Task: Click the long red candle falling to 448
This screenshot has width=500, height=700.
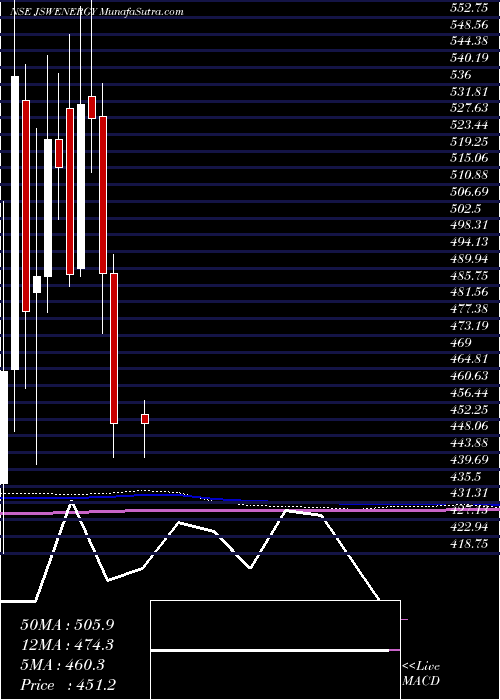Action: click(x=114, y=348)
